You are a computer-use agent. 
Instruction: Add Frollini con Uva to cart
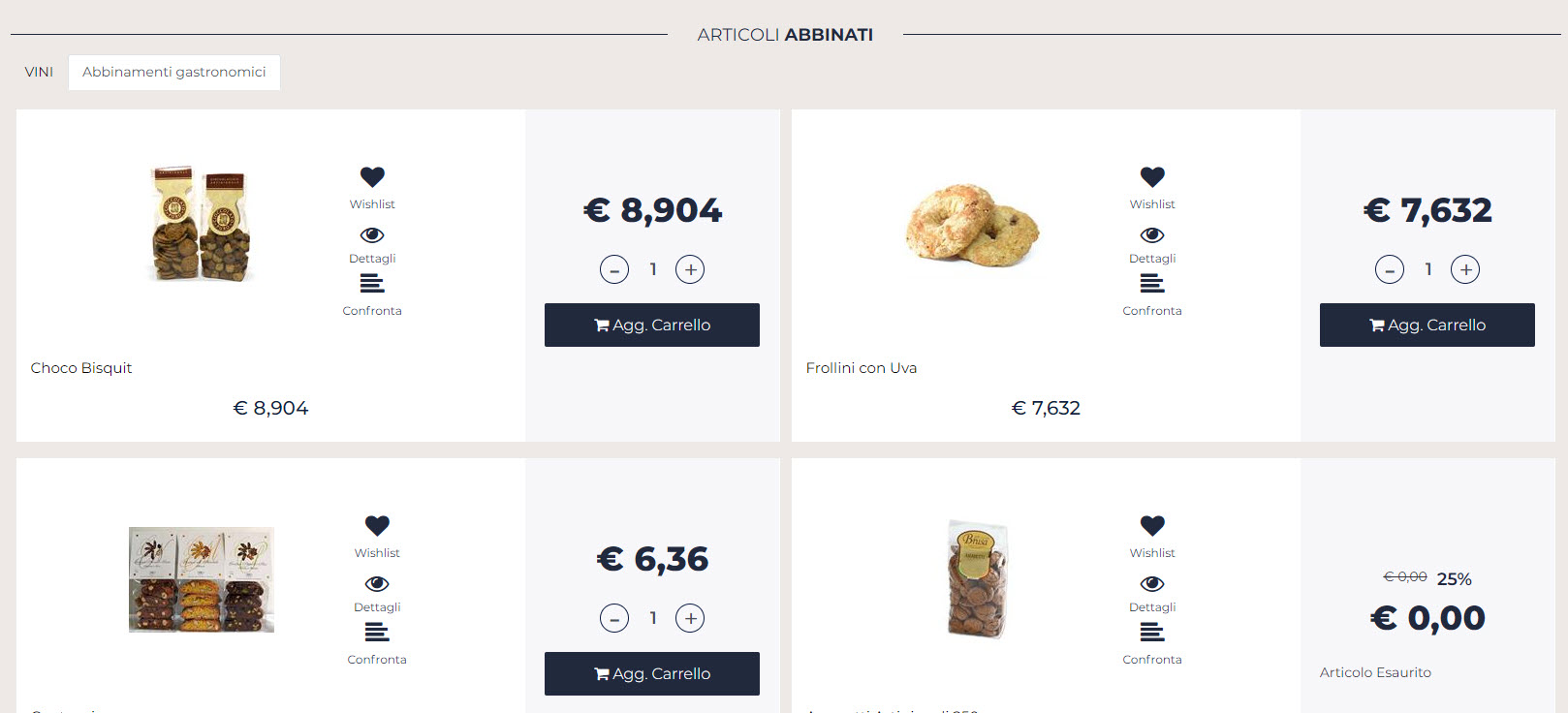pos(1427,325)
